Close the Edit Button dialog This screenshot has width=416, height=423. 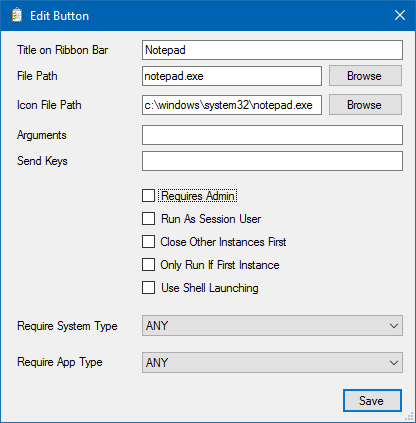(x=400, y=15)
